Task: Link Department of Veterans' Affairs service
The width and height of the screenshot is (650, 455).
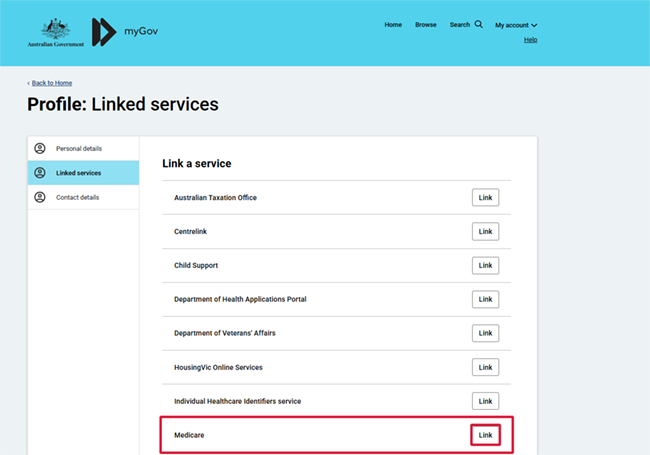Action: [x=485, y=333]
